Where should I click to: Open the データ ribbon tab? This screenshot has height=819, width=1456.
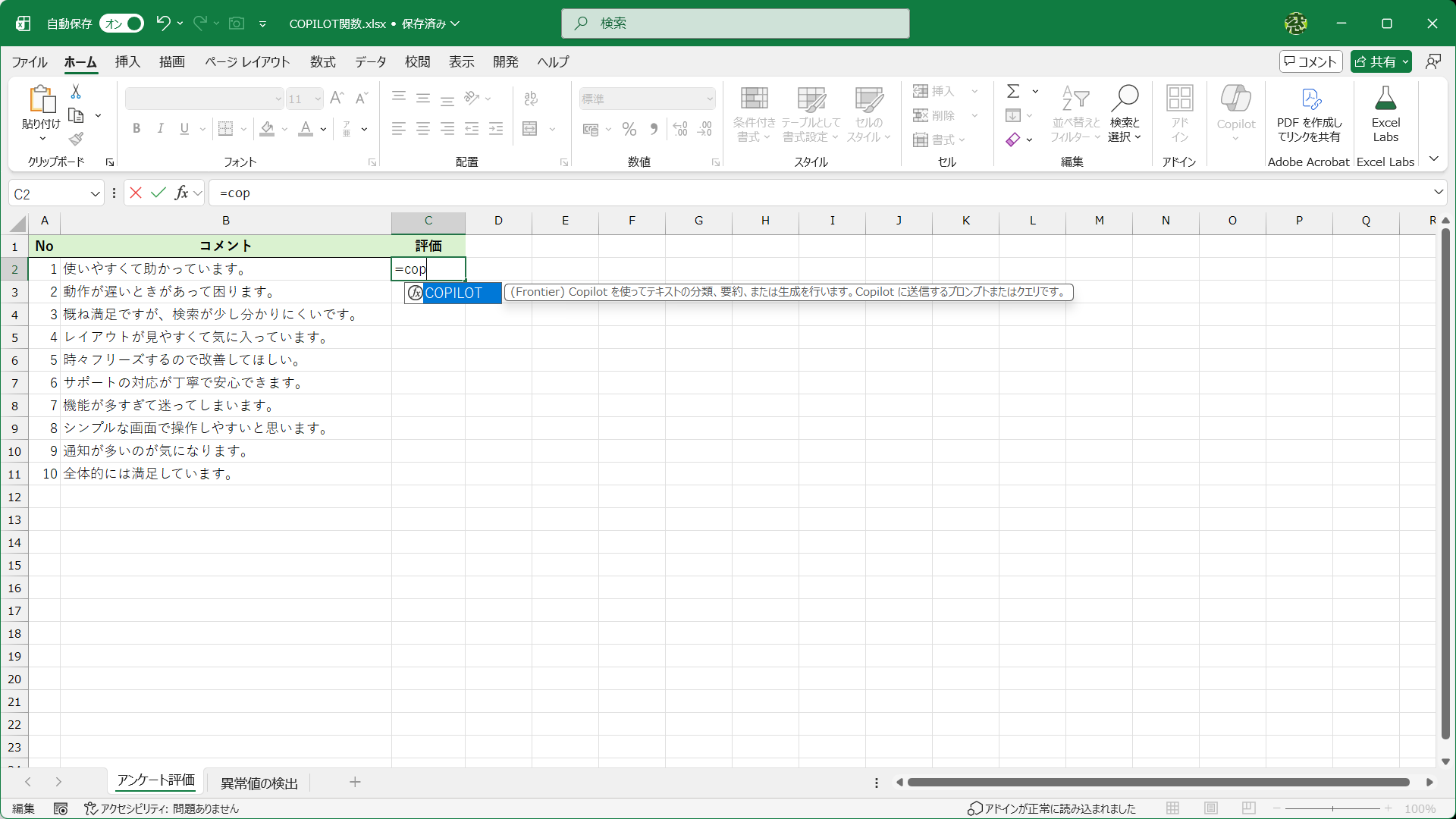pos(369,62)
